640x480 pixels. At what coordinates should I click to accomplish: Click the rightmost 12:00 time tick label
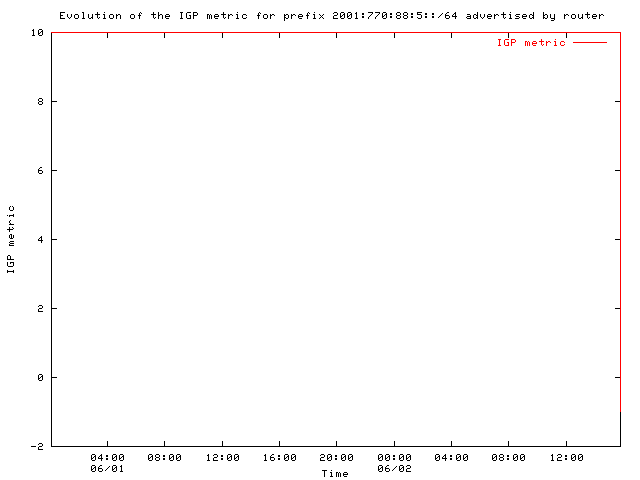567,458
